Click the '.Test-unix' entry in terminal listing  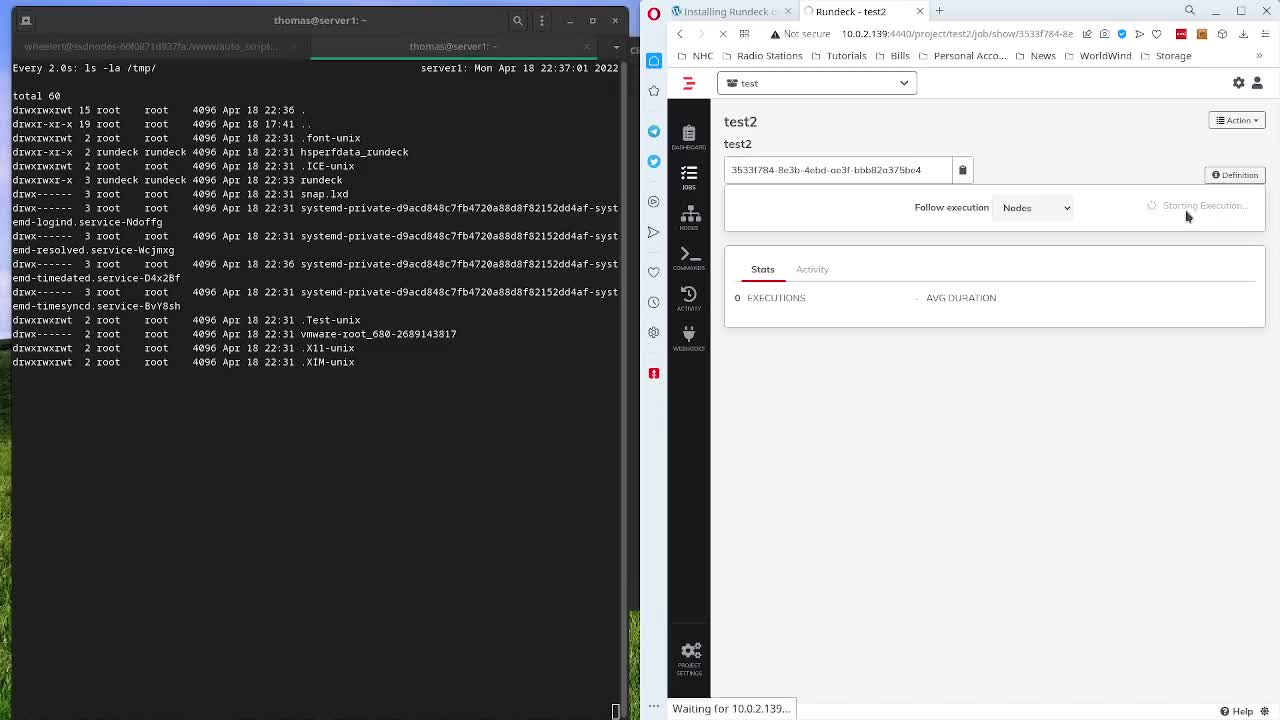[331, 320]
